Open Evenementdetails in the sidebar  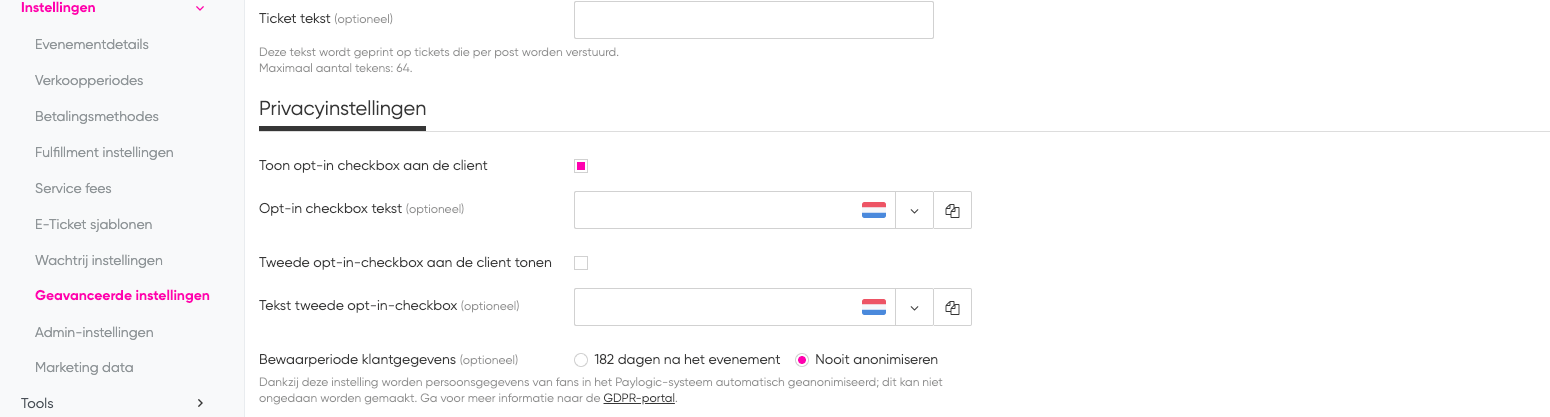point(92,44)
